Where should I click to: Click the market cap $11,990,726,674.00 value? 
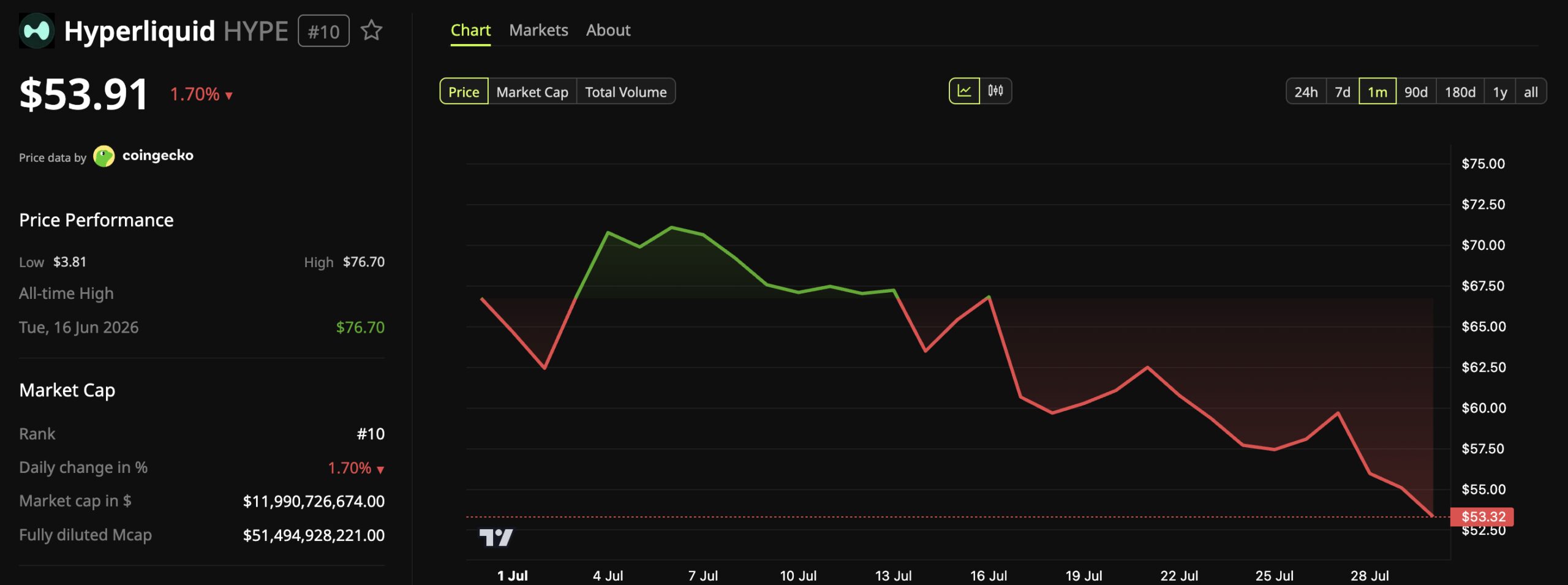(x=314, y=501)
